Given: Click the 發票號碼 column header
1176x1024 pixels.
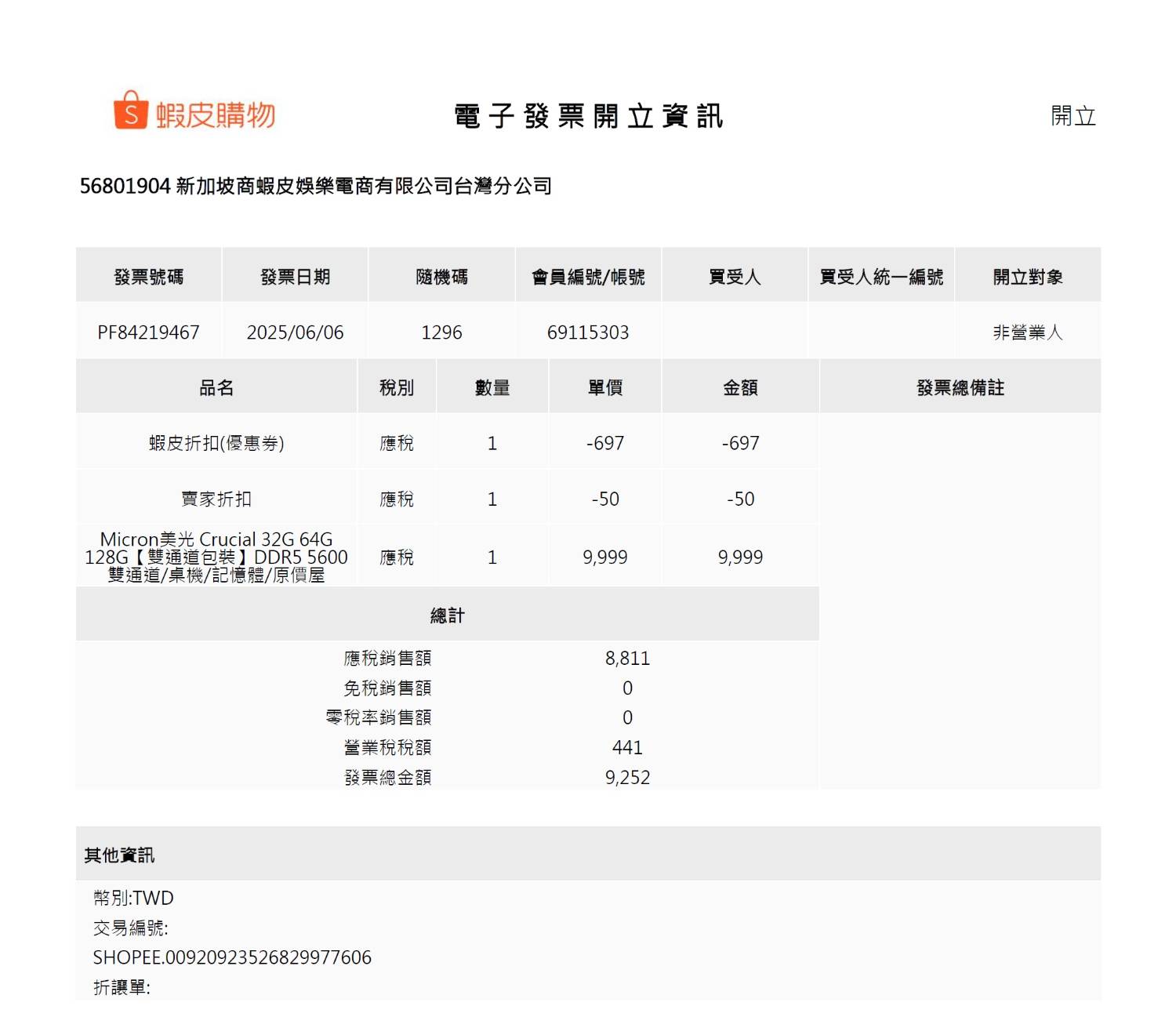Looking at the screenshot, I should (149, 277).
